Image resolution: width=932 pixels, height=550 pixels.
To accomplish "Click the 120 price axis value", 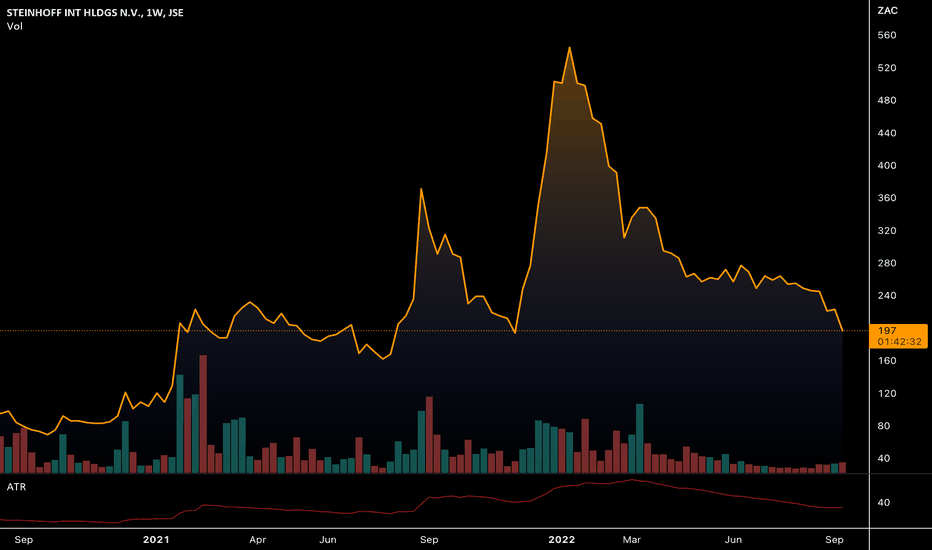I will click(887, 394).
